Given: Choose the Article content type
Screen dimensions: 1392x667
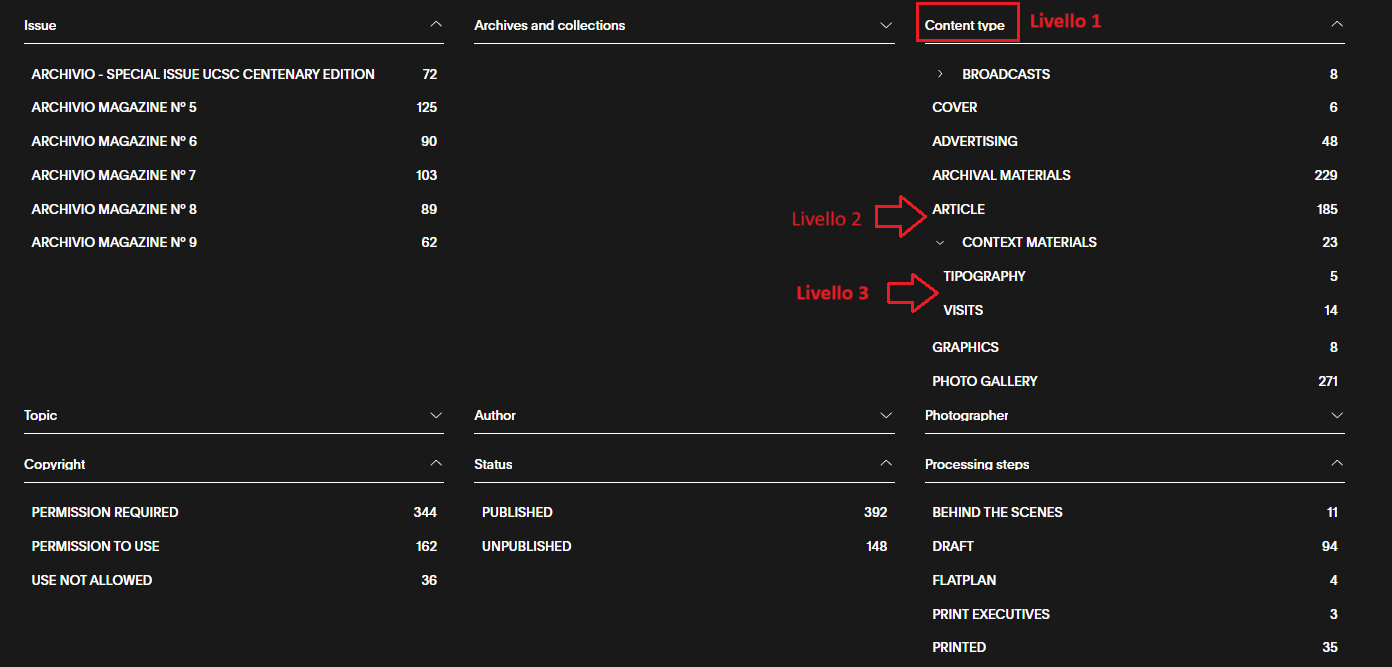Looking at the screenshot, I should pos(958,209).
